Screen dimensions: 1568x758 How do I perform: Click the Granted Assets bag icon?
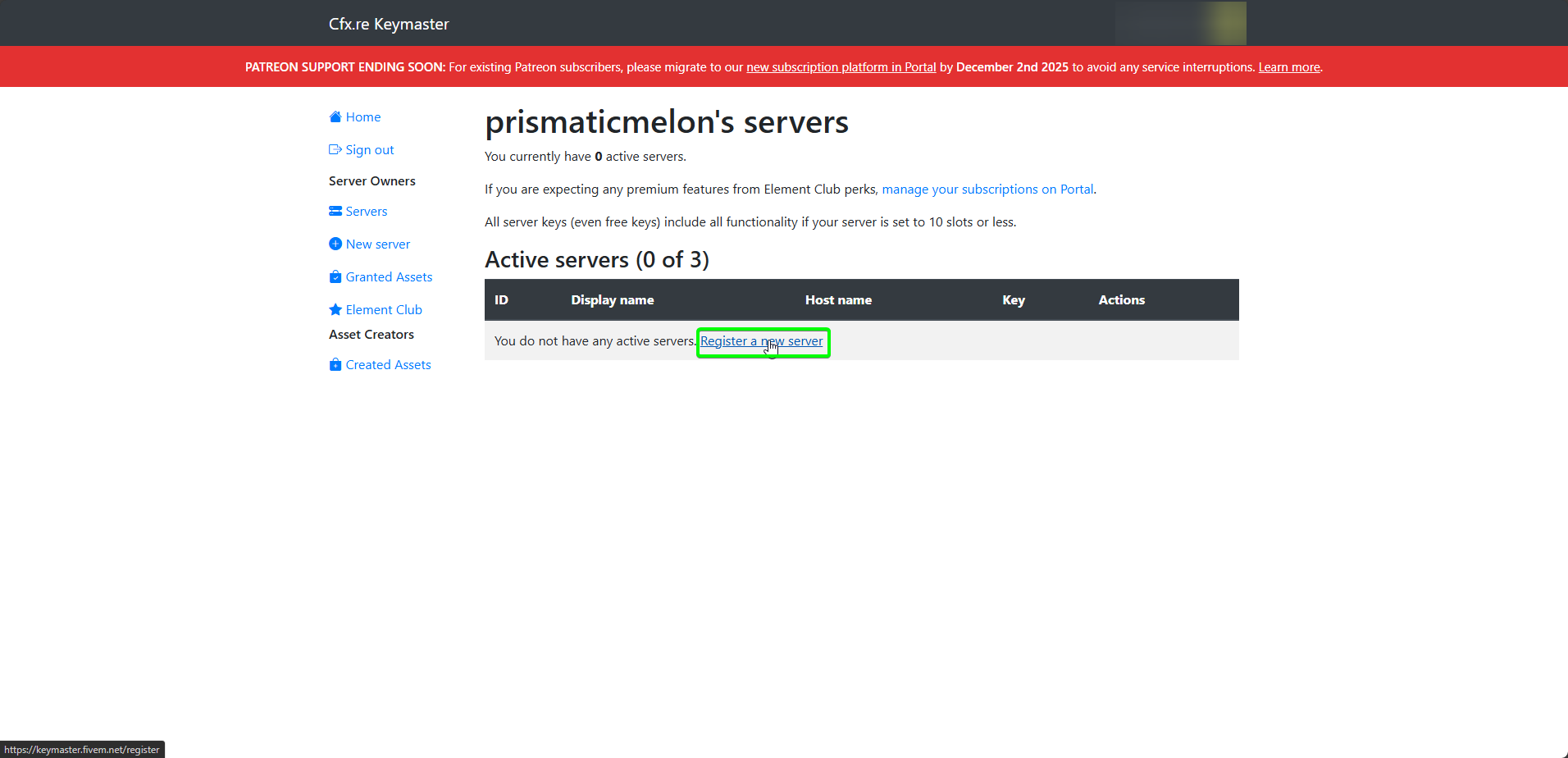[x=335, y=276]
